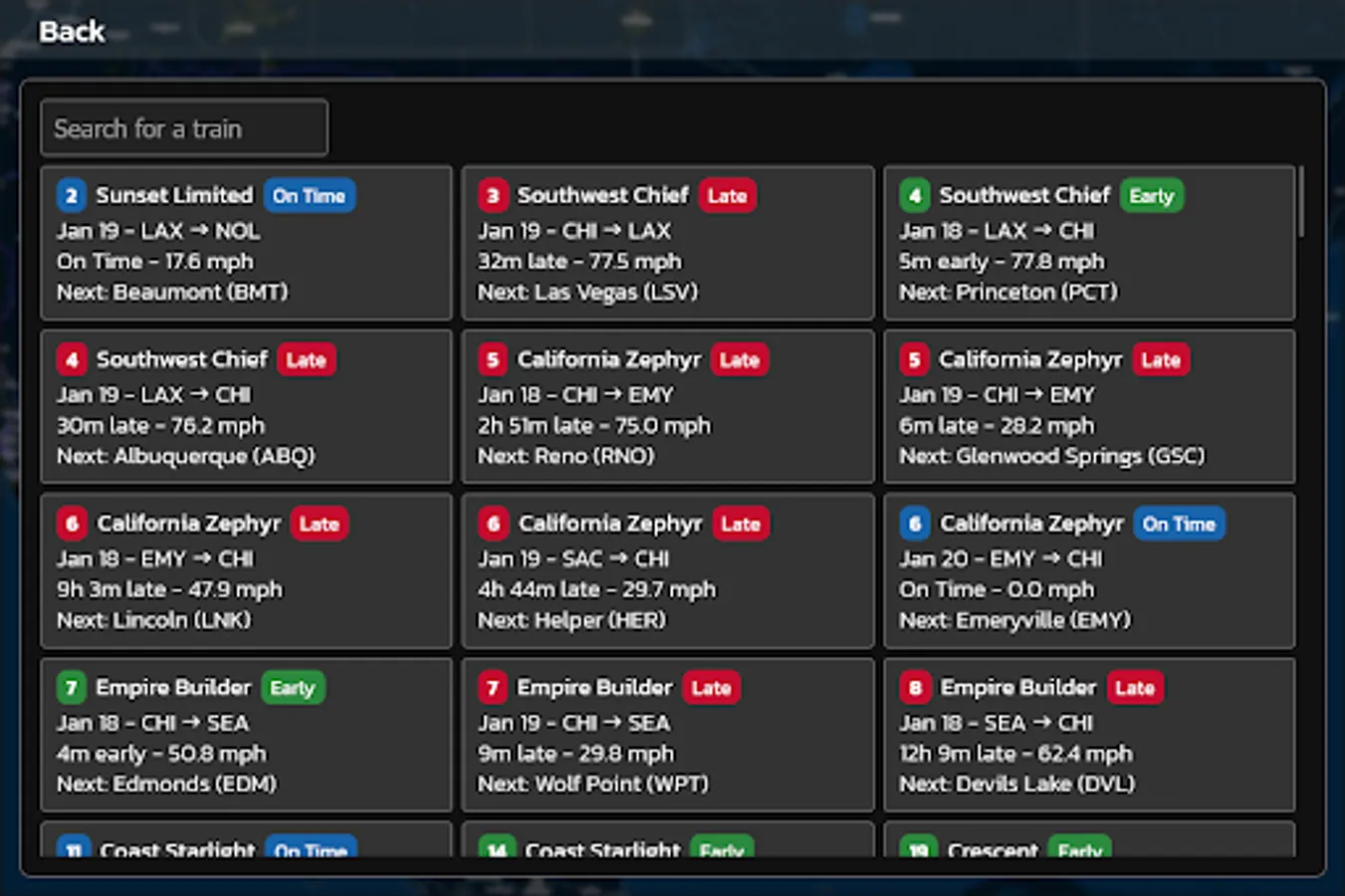The width and height of the screenshot is (1345, 896).
Task: Click the red number 4 Southwest Chief badge
Action: [x=71, y=360]
